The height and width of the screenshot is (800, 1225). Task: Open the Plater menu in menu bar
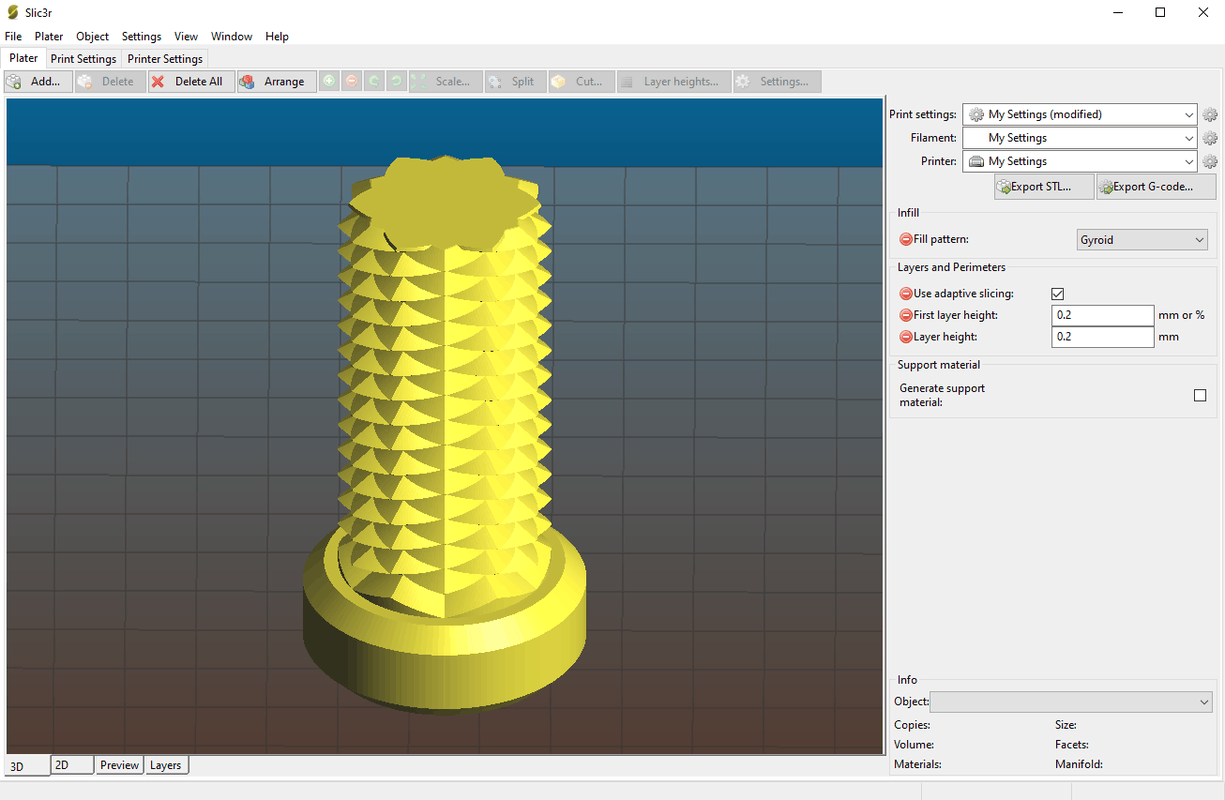coord(49,36)
